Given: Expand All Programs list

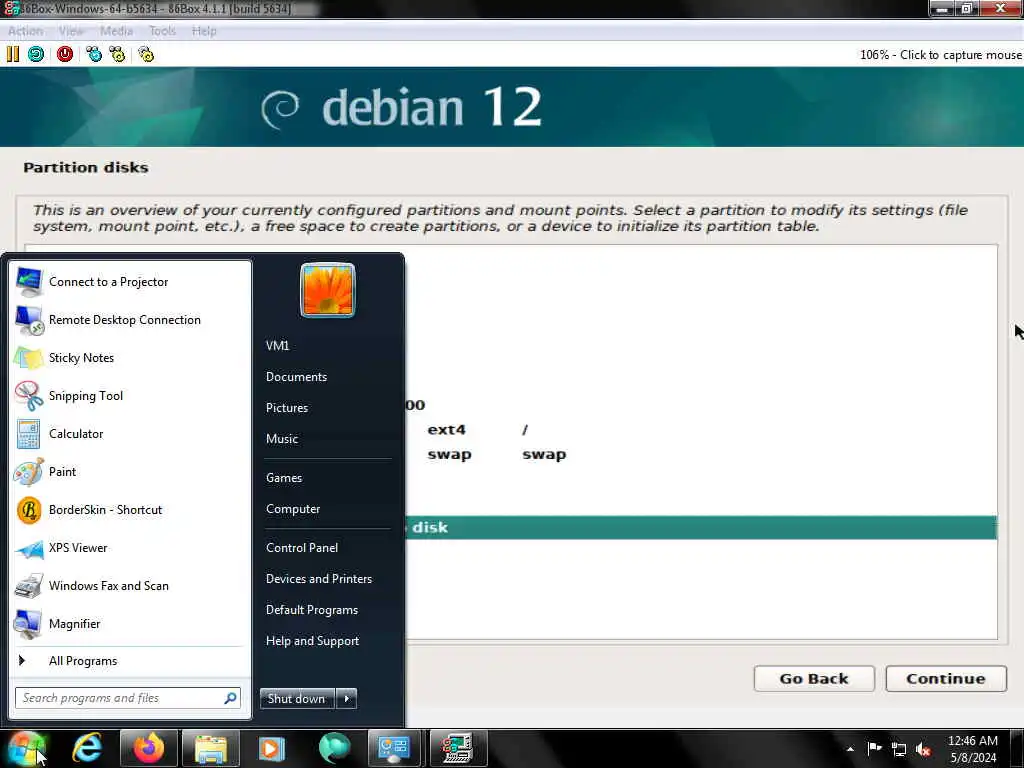Looking at the screenshot, I should click(x=129, y=661).
